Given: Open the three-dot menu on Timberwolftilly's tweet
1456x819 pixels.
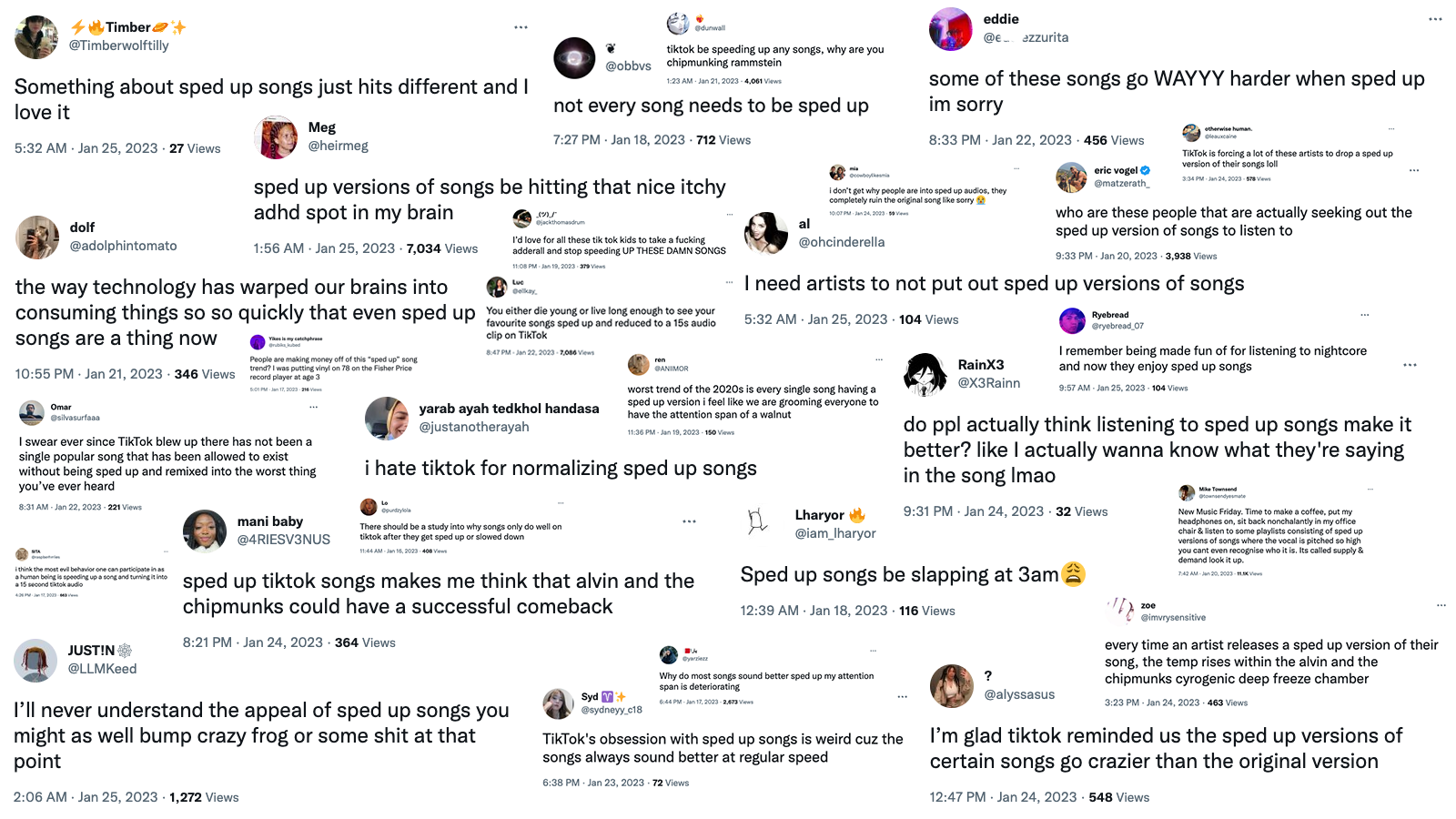Looking at the screenshot, I should tap(521, 27).
